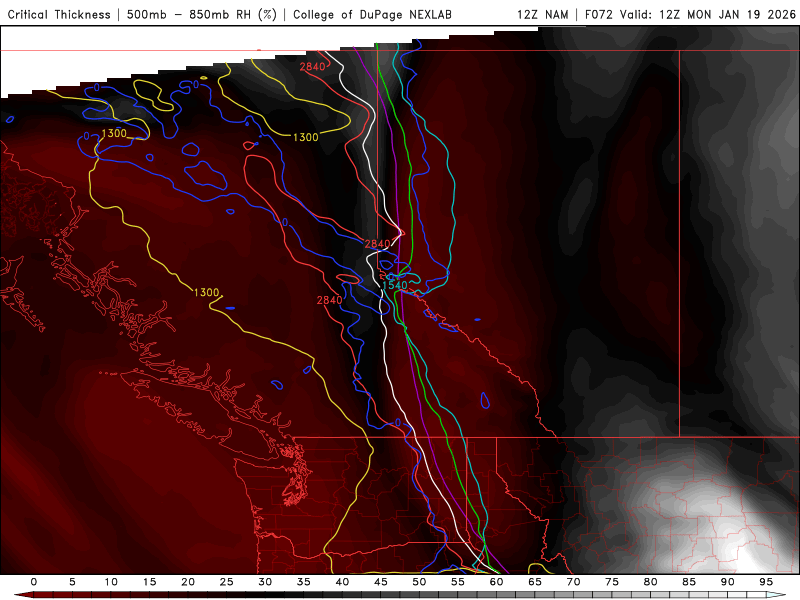The width and height of the screenshot is (800, 600).
Task: Click the topmost red "2840" contour label
Action: pos(312,67)
